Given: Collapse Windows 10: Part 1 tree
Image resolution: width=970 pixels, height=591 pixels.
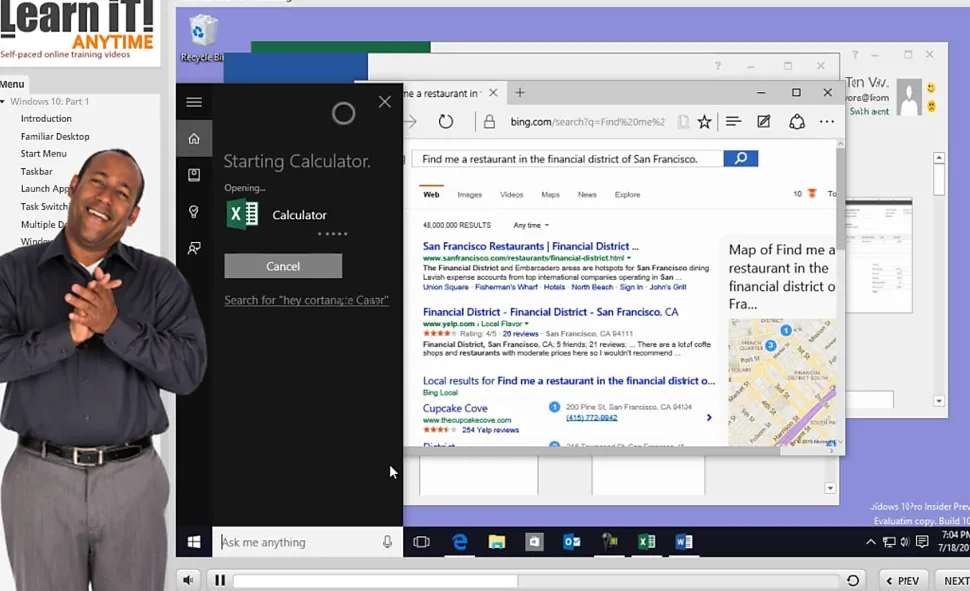Looking at the screenshot, I should (x=3, y=101).
